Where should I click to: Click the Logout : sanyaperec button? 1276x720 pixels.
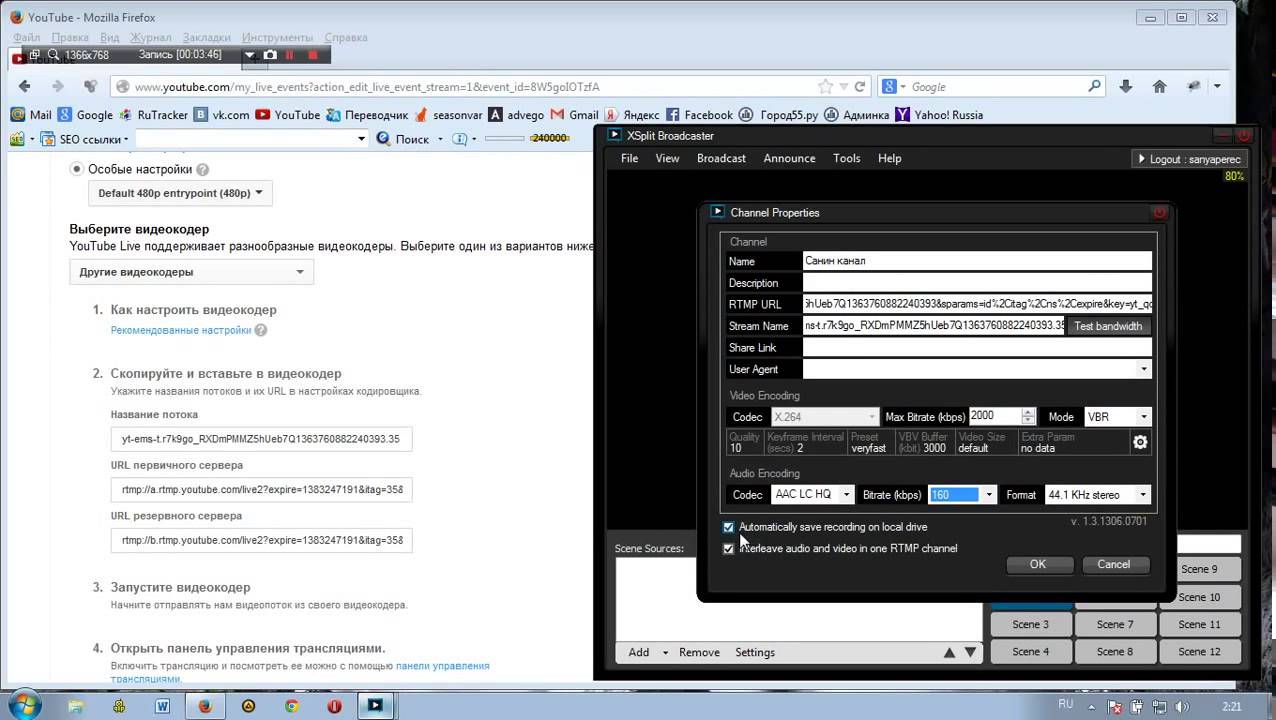1187,159
